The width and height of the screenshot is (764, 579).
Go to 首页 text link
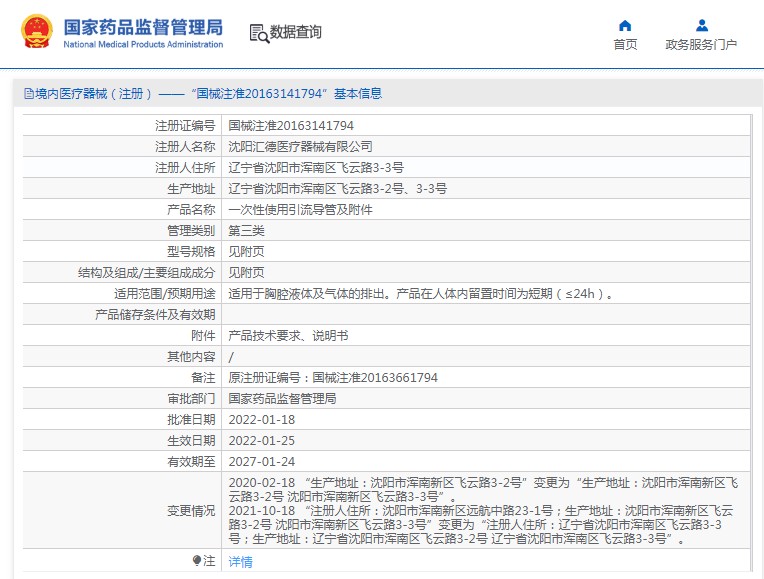(625, 45)
